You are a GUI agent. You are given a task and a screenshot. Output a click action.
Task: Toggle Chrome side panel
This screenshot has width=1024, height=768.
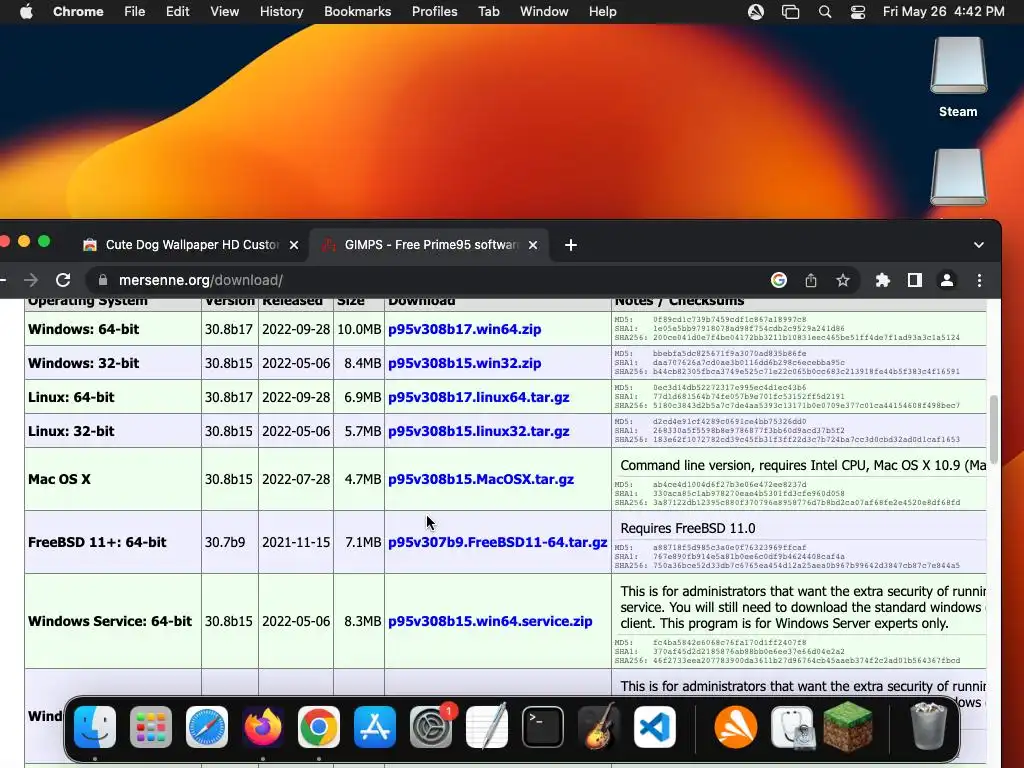pyautogui.click(x=915, y=280)
